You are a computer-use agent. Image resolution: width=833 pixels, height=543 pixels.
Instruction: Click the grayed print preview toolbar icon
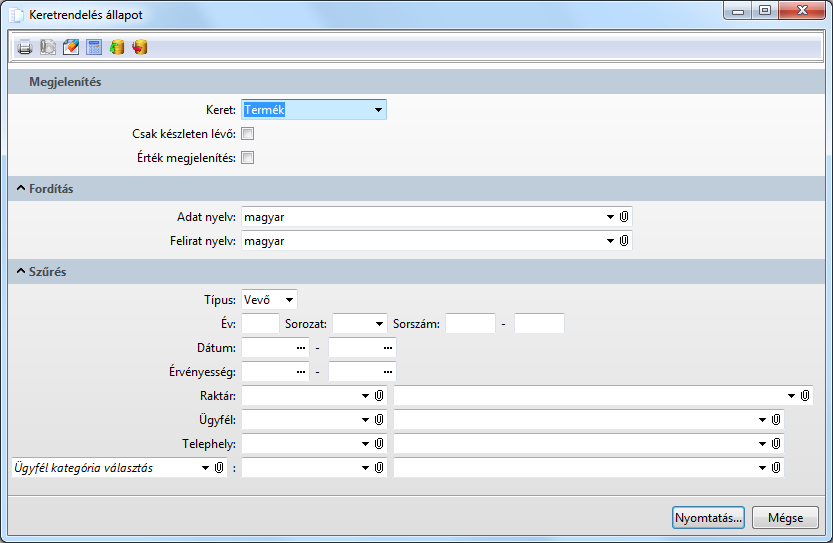[48, 47]
